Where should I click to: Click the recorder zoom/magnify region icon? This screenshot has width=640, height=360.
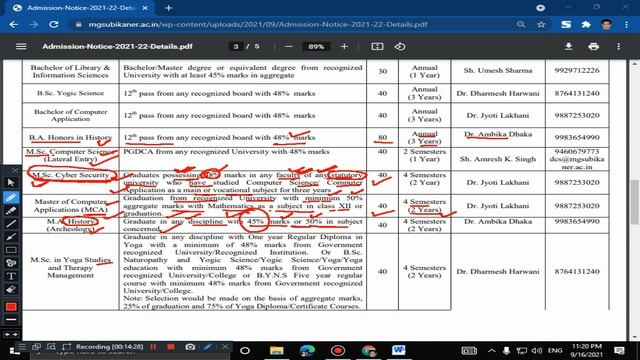51,347
